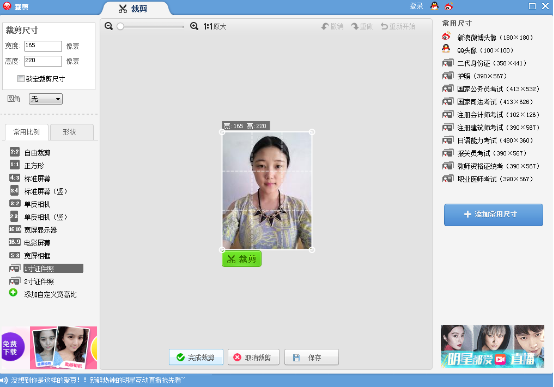Click the 重新开始 restart icon
Screen dimensions: 554x387
click(384, 27)
